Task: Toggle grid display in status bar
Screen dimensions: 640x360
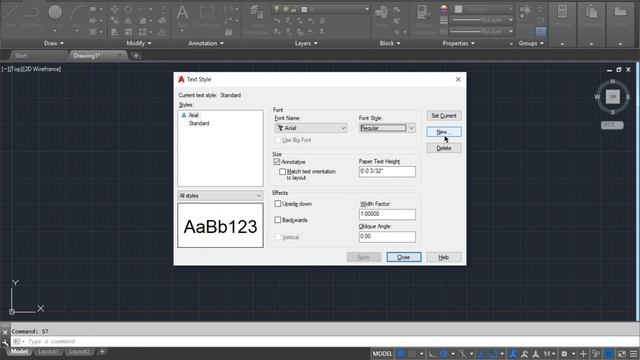Action: (x=401, y=354)
